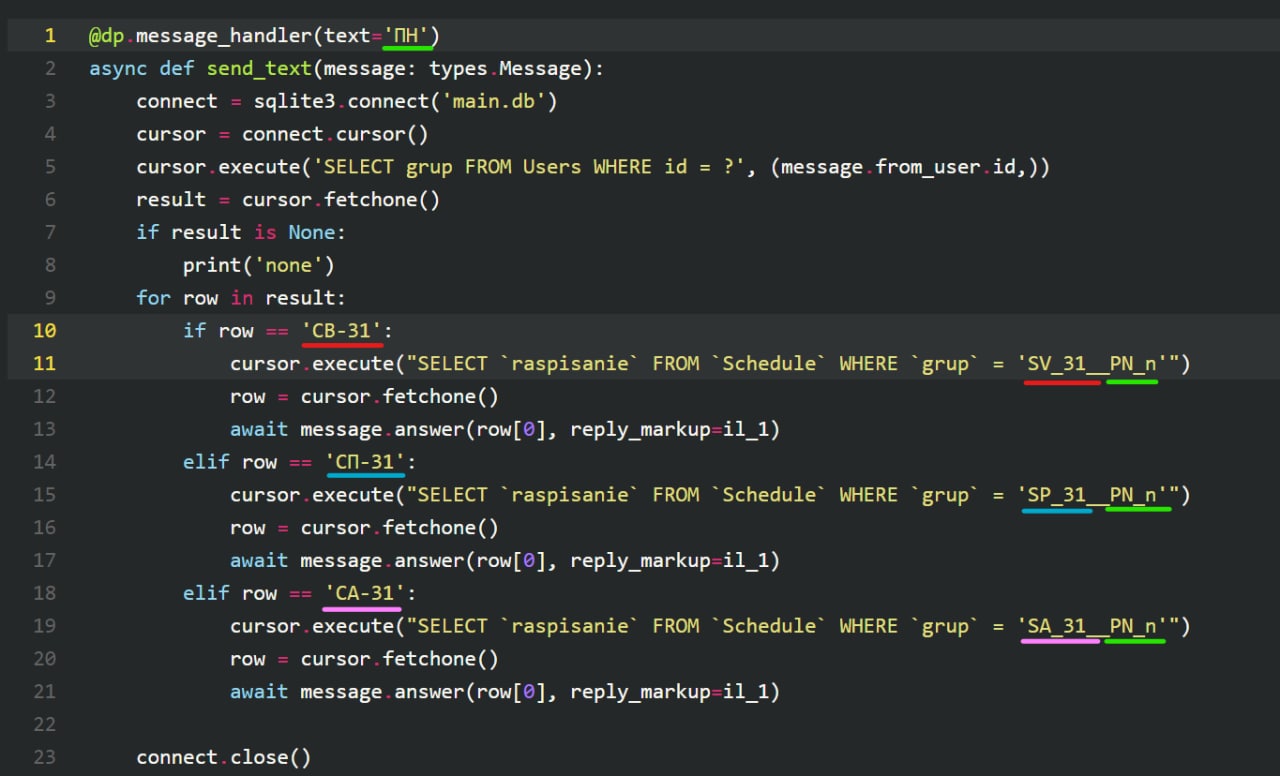Click line number 14 in gutter
This screenshot has height=776, width=1280.
pos(44,462)
